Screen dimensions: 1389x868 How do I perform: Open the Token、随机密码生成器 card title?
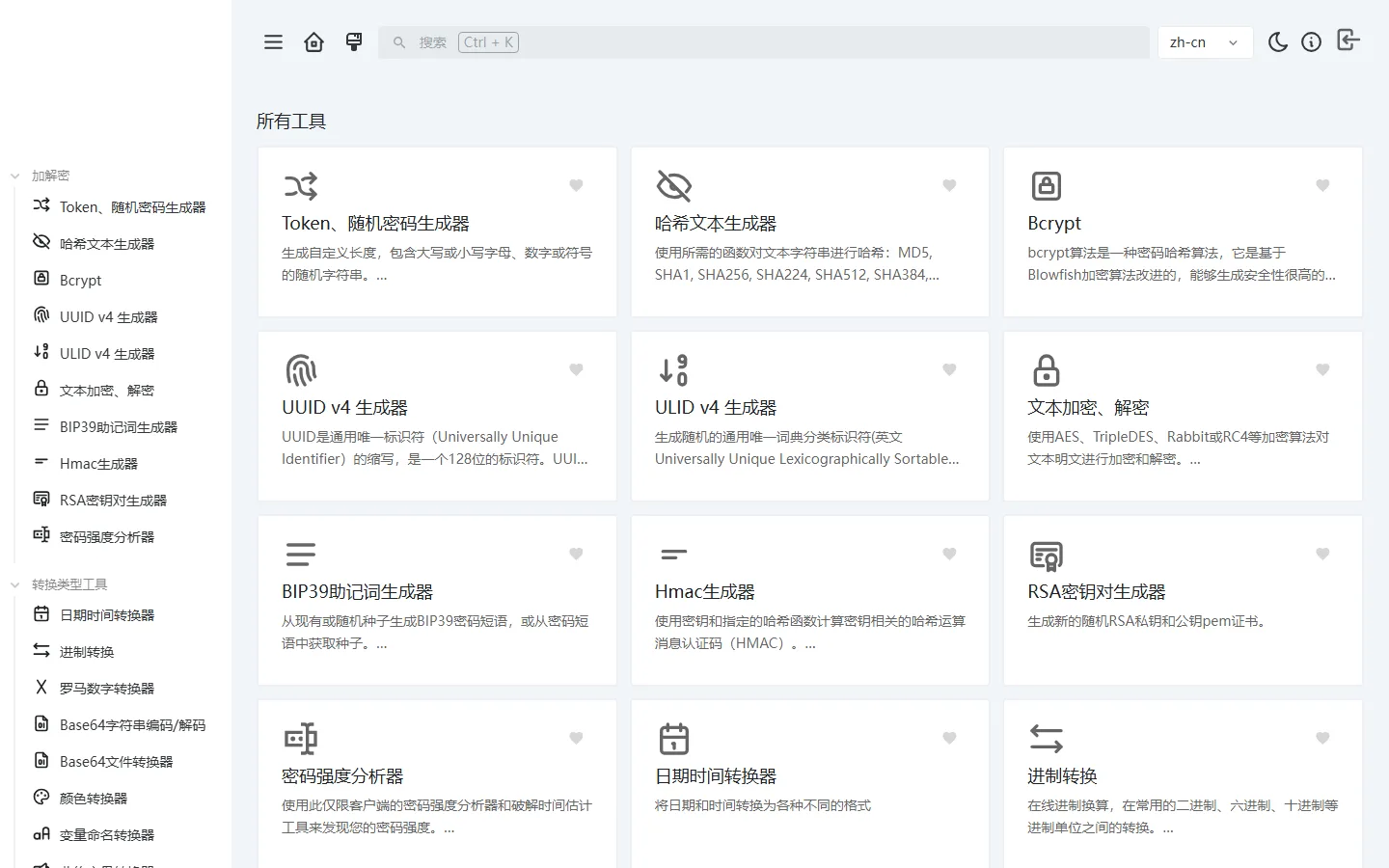coord(375,223)
